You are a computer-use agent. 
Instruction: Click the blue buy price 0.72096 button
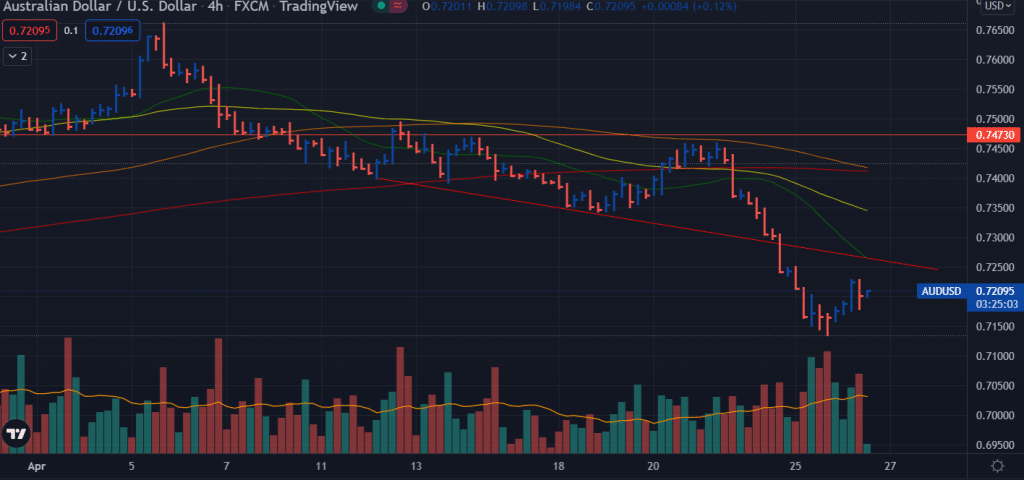click(113, 30)
